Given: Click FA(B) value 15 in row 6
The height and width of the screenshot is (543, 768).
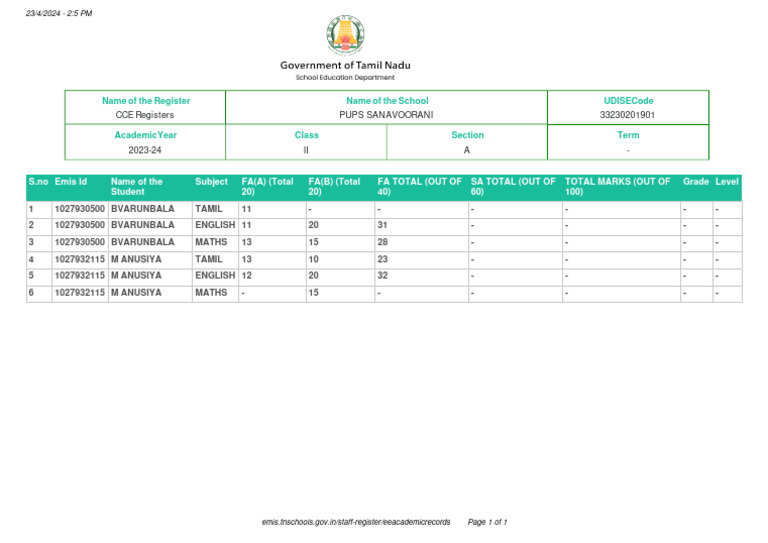Looking at the screenshot, I should click(x=313, y=293).
